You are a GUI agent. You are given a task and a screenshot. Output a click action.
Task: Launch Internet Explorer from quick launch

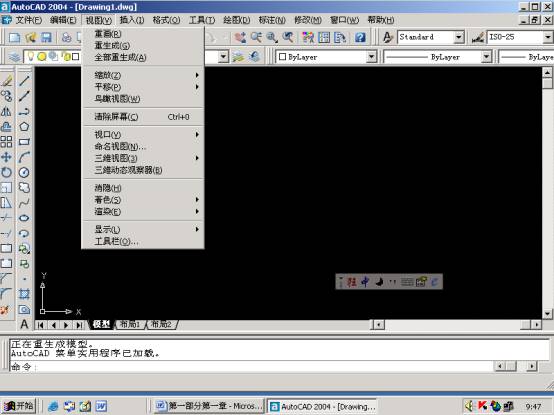53,406
